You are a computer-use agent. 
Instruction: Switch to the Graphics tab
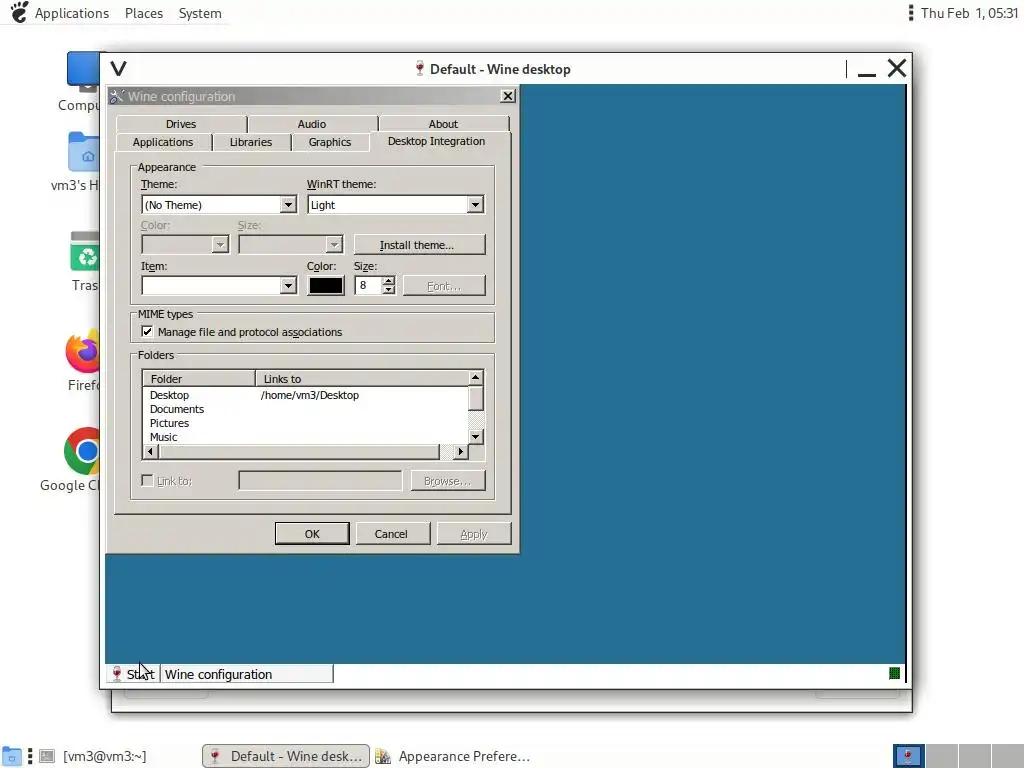[330, 142]
